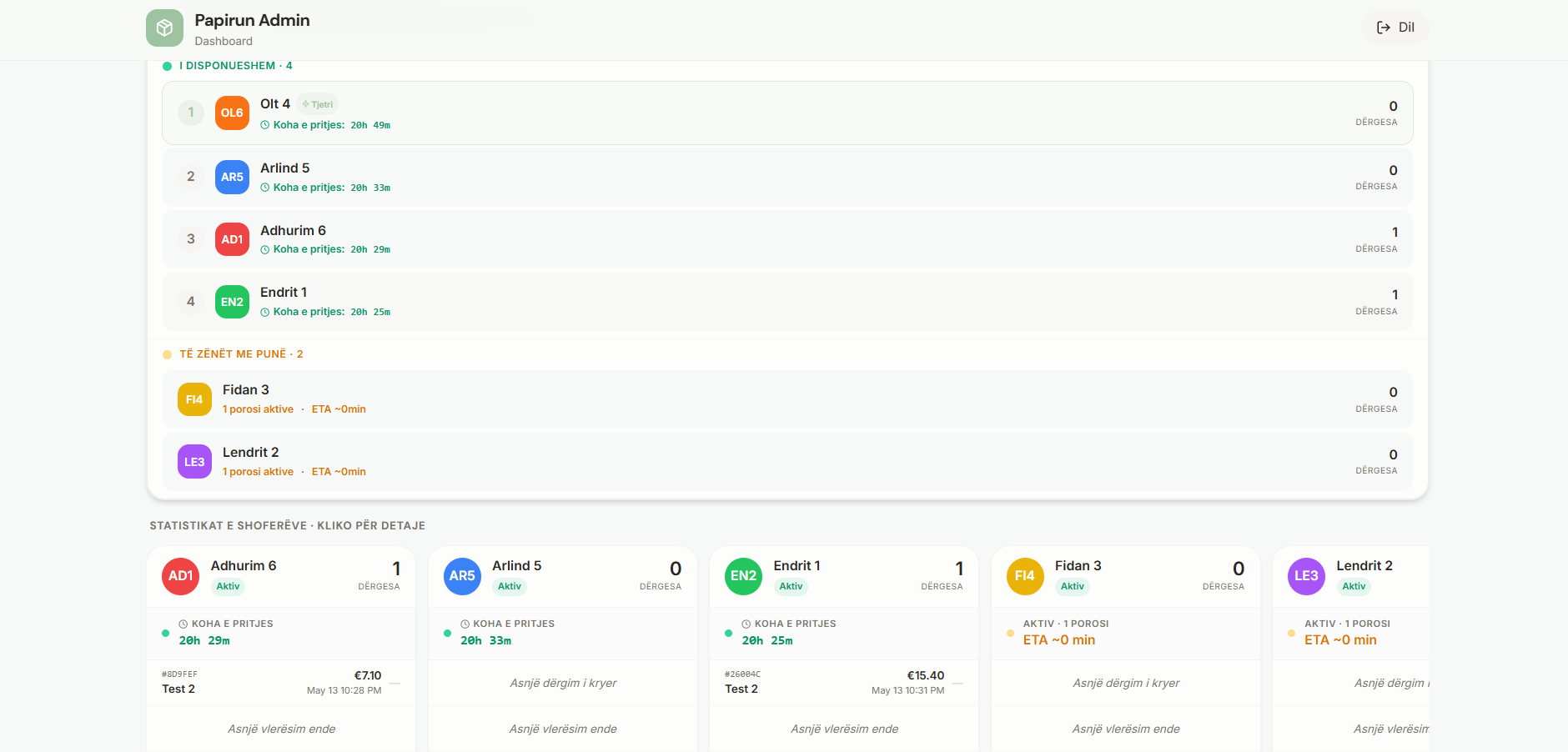Select the OL6 avatar for Olt 4
This screenshot has height=752, width=1568.
pyautogui.click(x=232, y=113)
